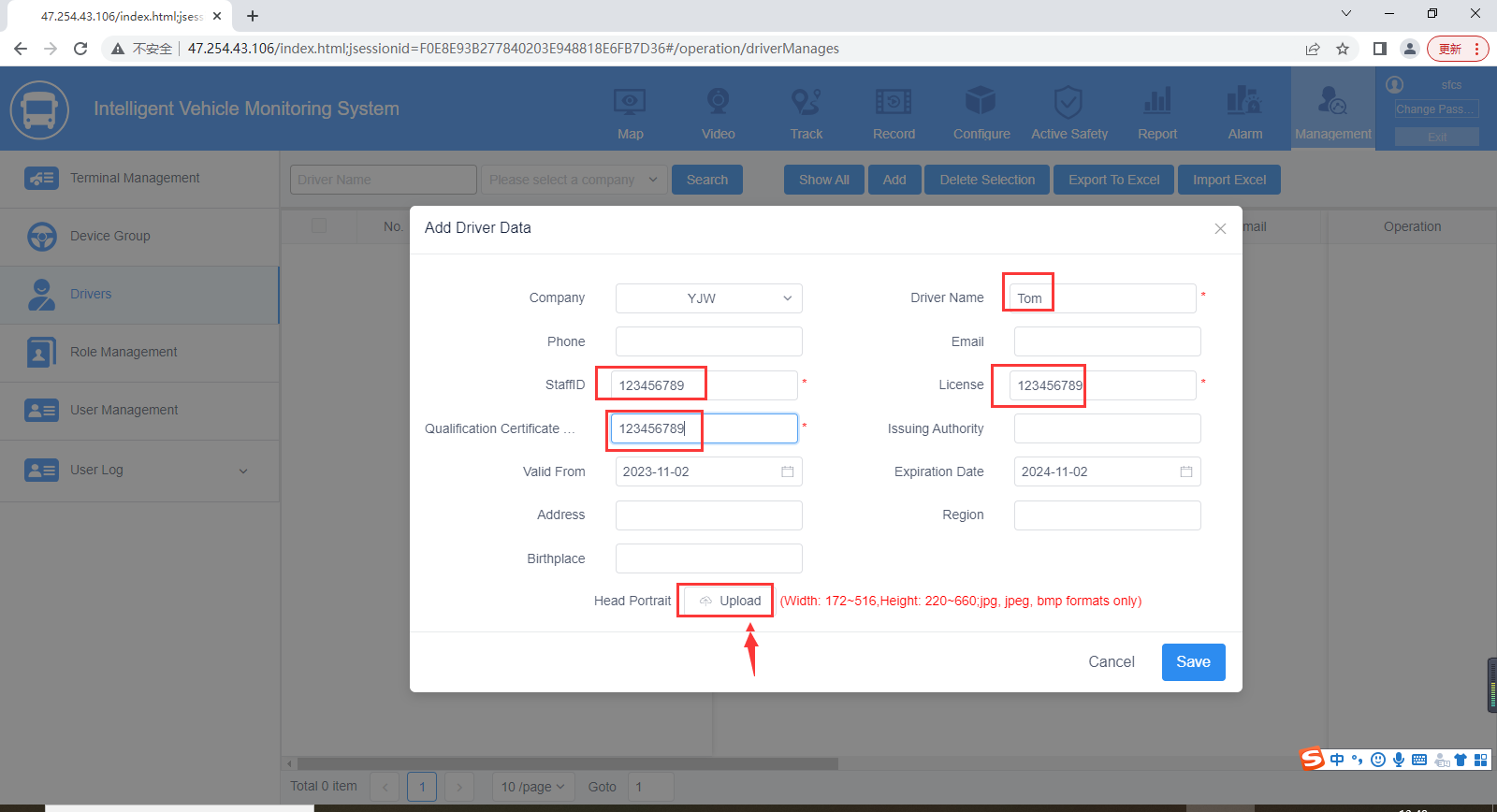
Task: Open the Report module
Action: point(1157,112)
